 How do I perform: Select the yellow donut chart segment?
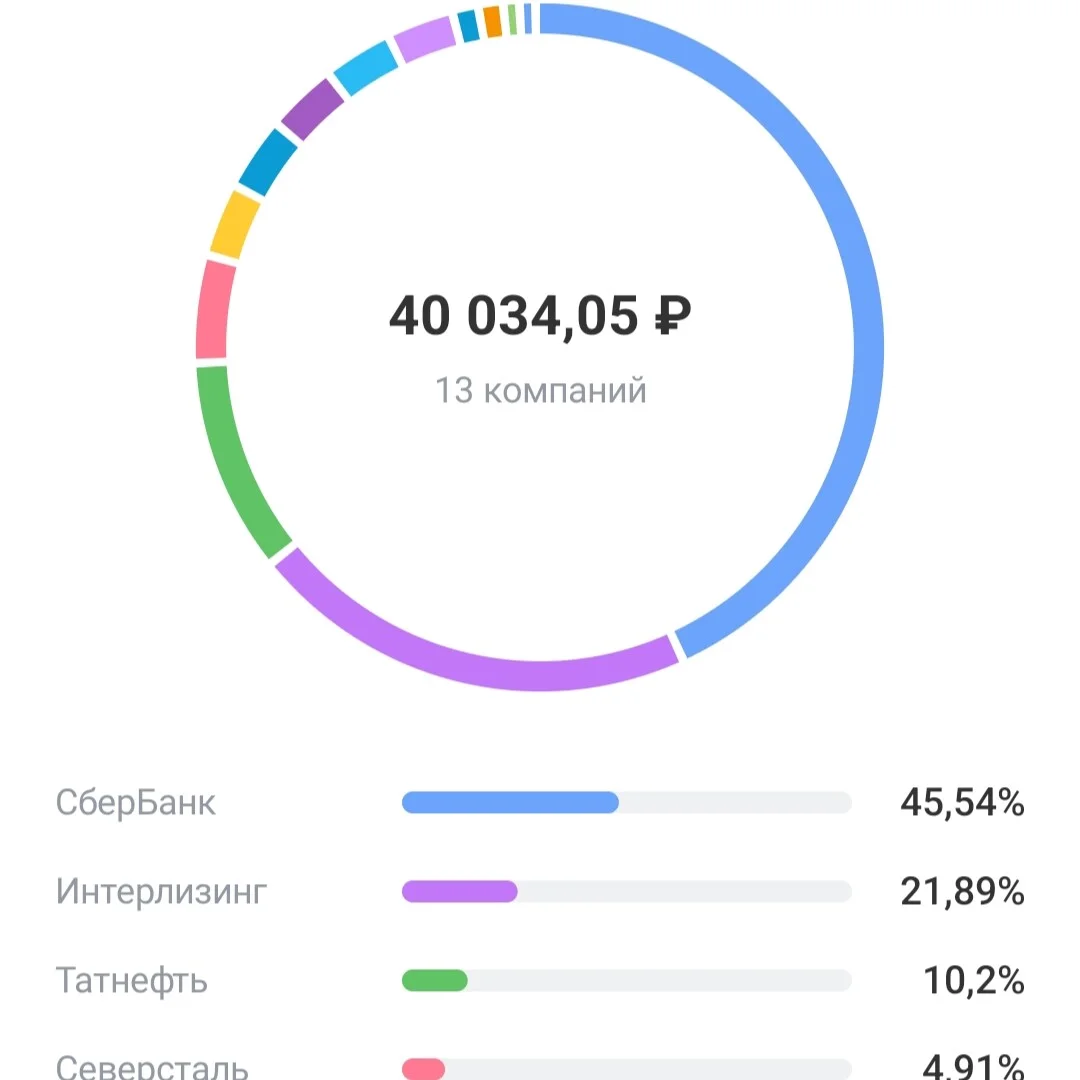[234, 225]
